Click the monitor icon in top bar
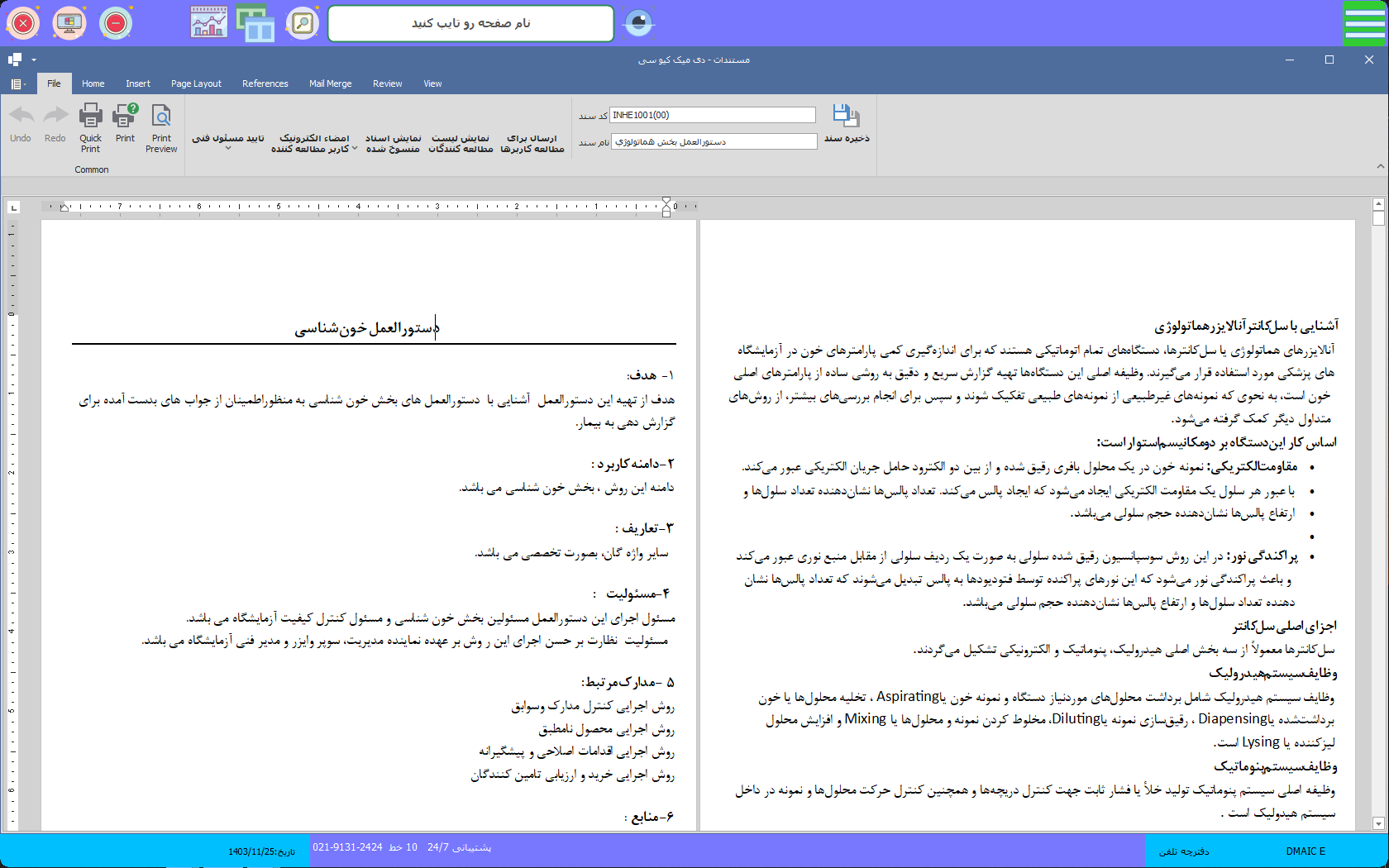This screenshot has height=868, width=1389. (x=69, y=23)
